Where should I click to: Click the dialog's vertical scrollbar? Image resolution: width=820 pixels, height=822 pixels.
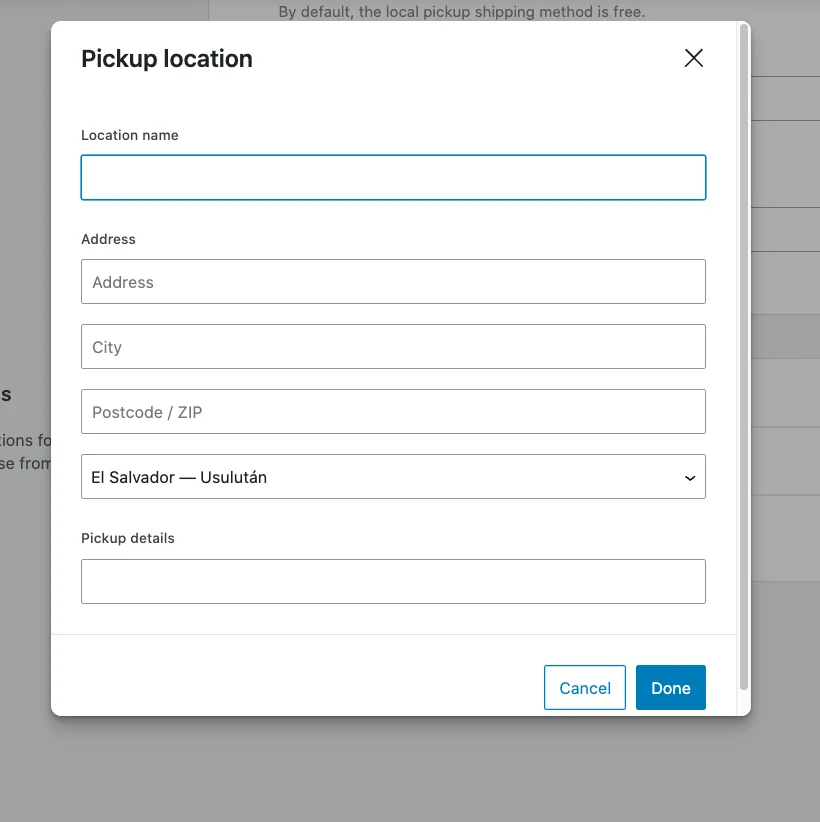pos(743,360)
